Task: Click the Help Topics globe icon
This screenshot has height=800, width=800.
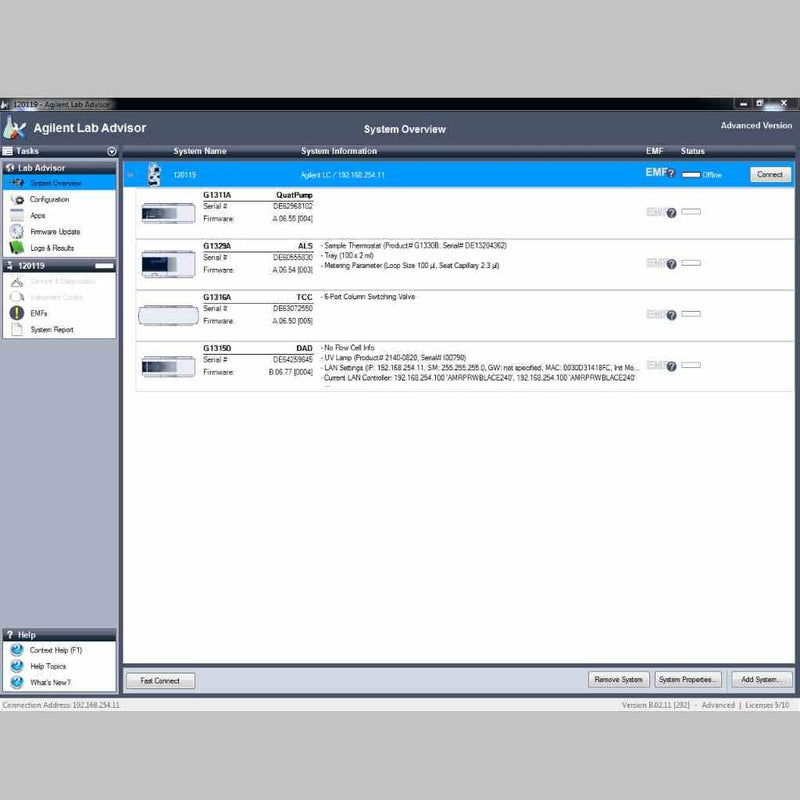Action: (x=17, y=666)
